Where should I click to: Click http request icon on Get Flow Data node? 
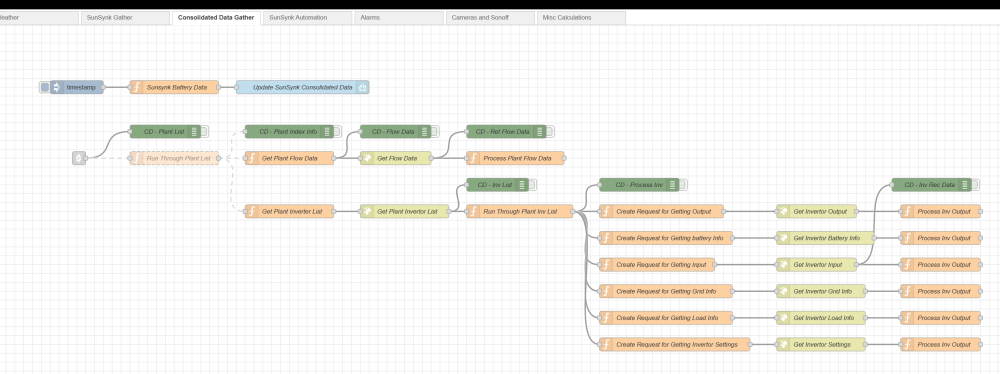pos(366,158)
